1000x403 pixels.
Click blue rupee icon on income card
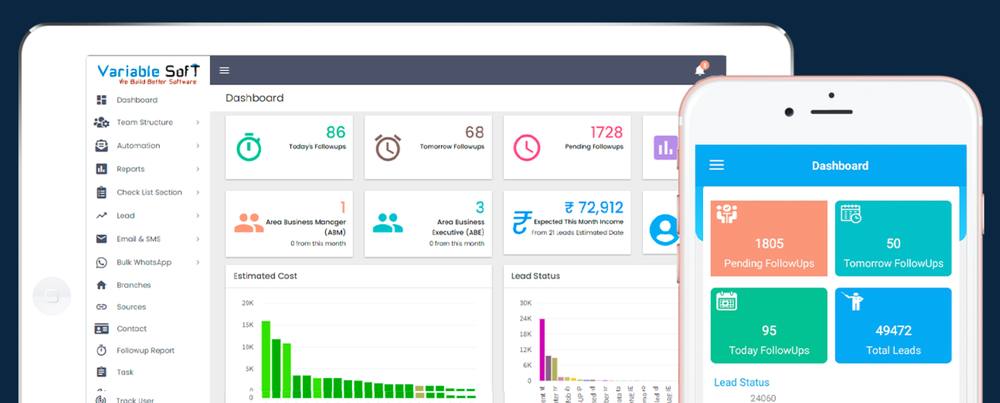[522, 223]
